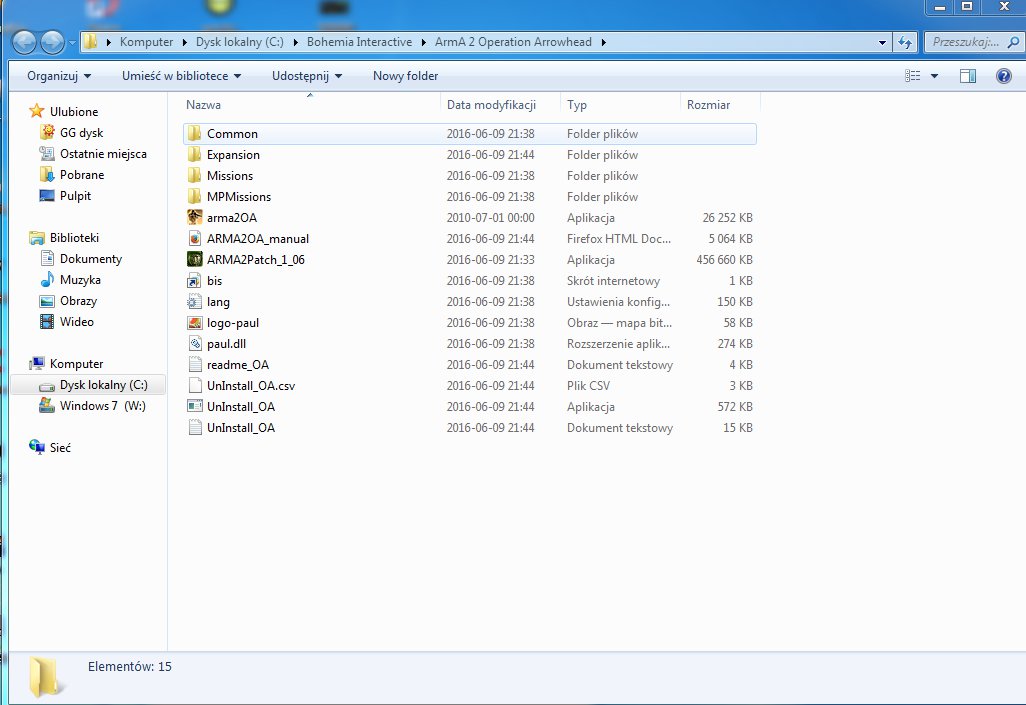This screenshot has width=1026, height=705.
Task: Open the Muzyka library
Action: coord(80,280)
